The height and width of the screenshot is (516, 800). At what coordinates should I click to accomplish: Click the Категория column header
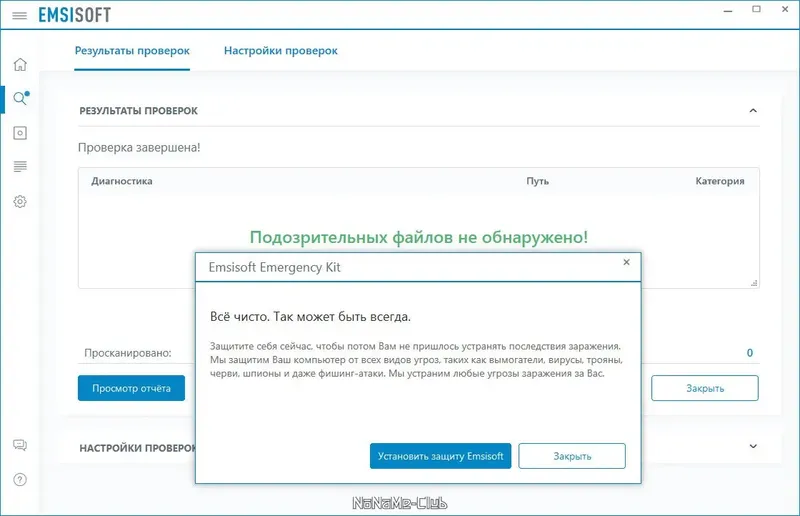point(720,181)
